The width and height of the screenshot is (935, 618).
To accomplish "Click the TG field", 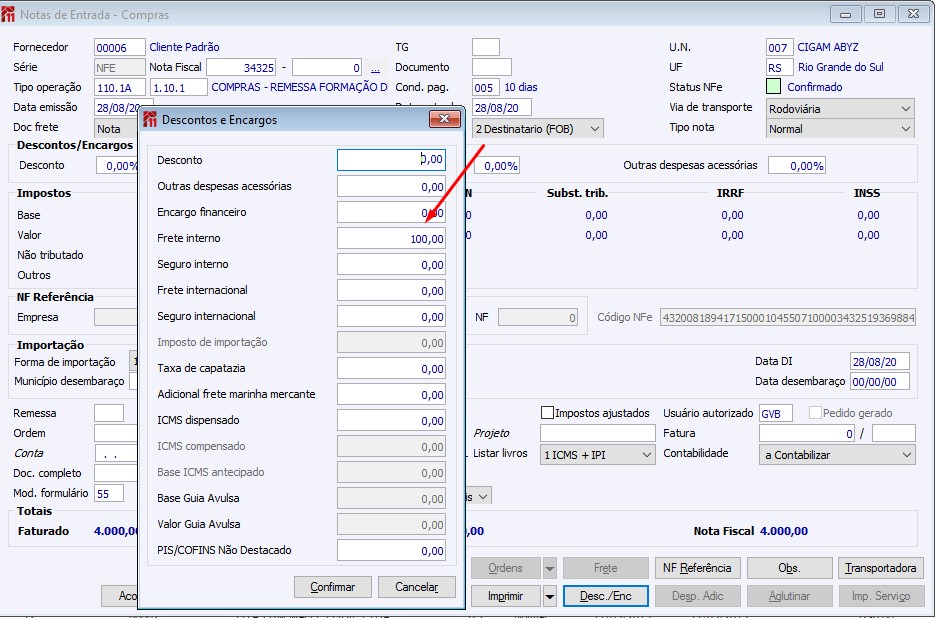I will coord(485,47).
